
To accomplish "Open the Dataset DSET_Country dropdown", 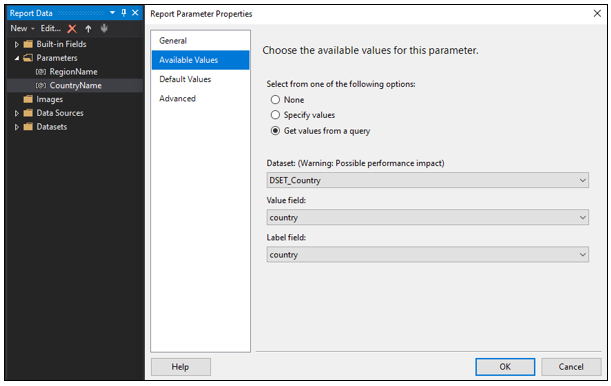I will 427,180.
